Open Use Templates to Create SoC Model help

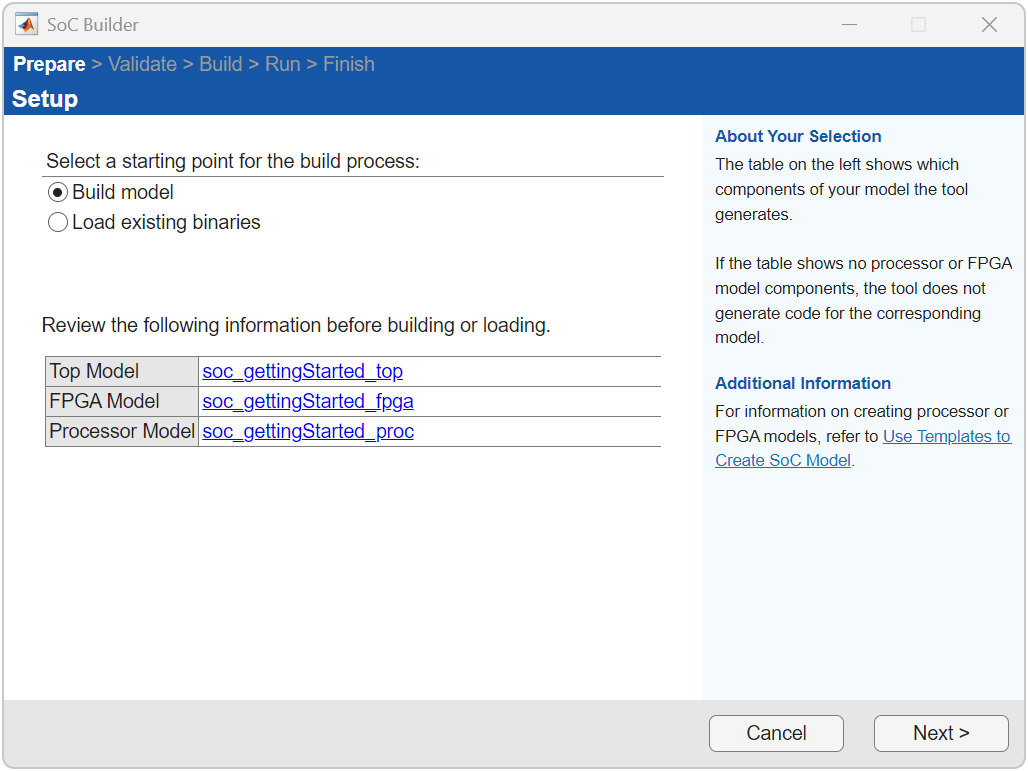point(946,437)
